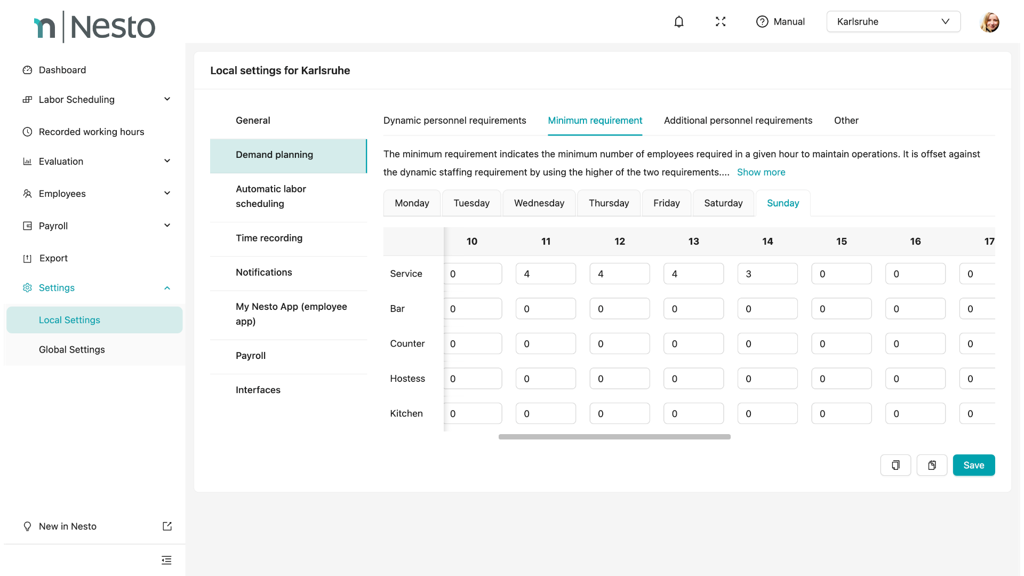Click the paste clipboard icon button
This screenshot has width=1024, height=576.
click(x=931, y=465)
